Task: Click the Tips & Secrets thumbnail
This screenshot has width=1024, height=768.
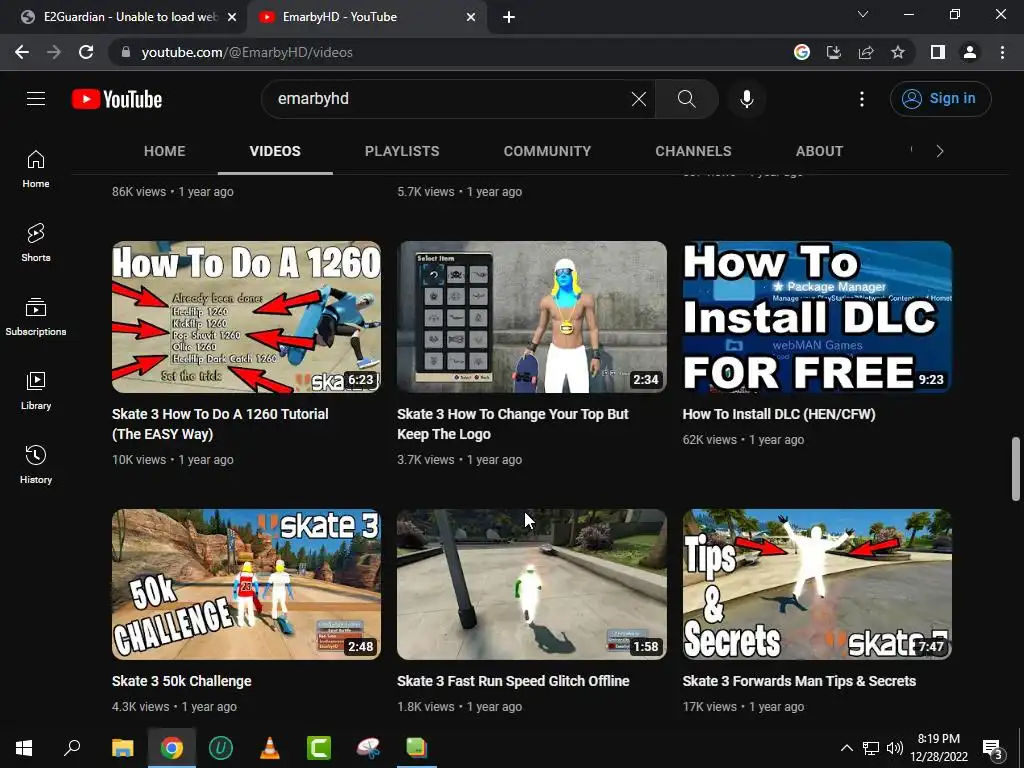Action: 817,584
